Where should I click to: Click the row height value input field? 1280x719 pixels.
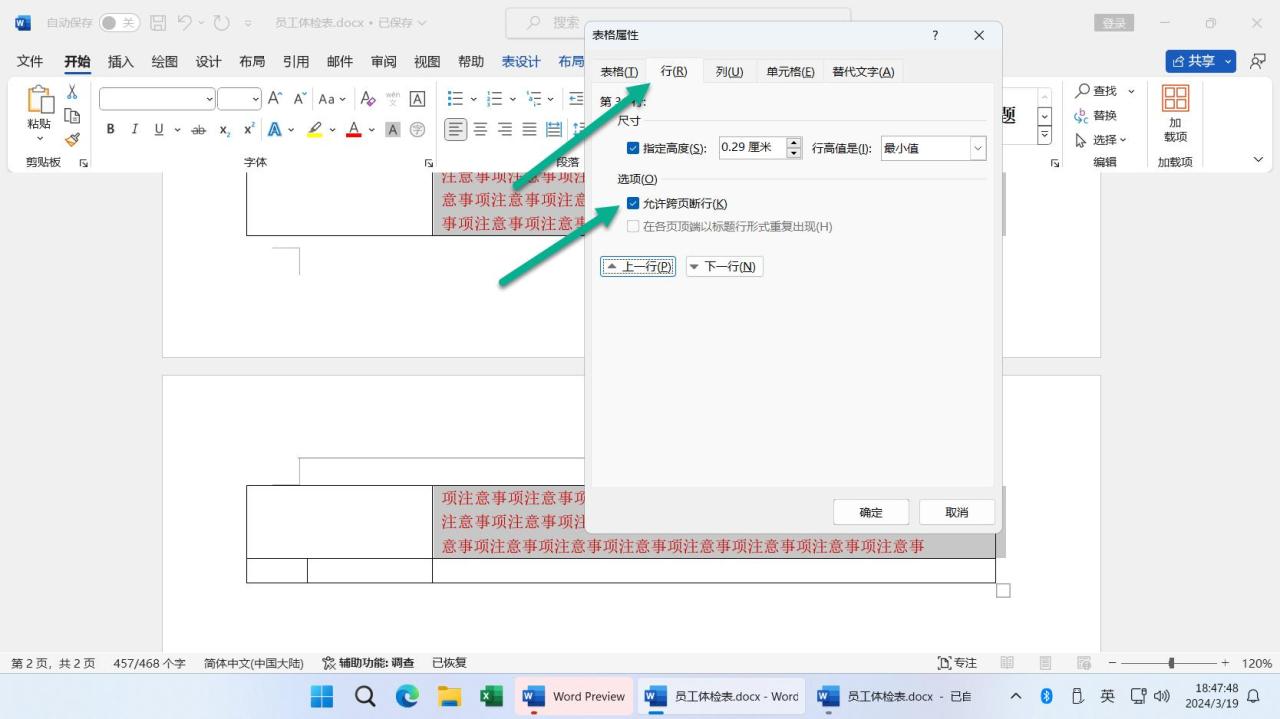click(752, 147)
